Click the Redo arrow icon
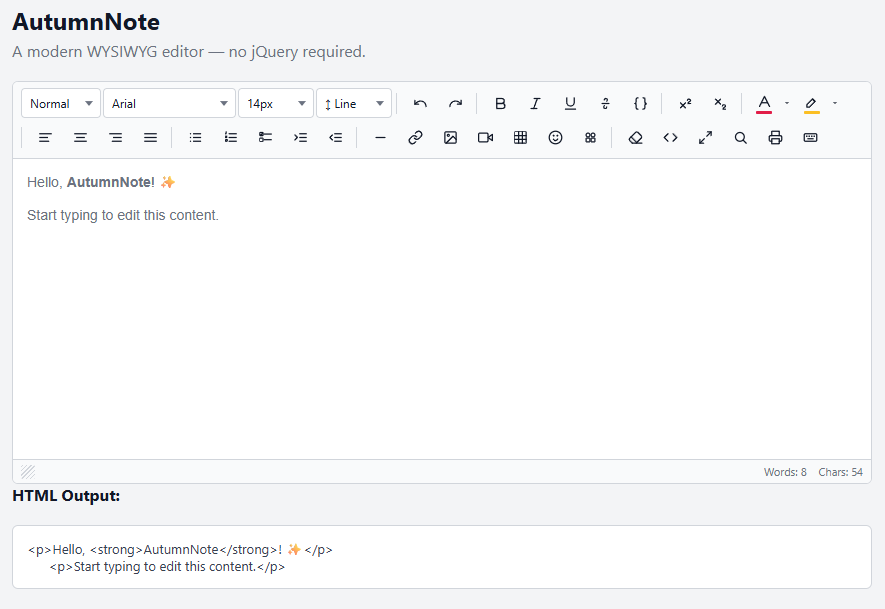 (x=455, y=104)
